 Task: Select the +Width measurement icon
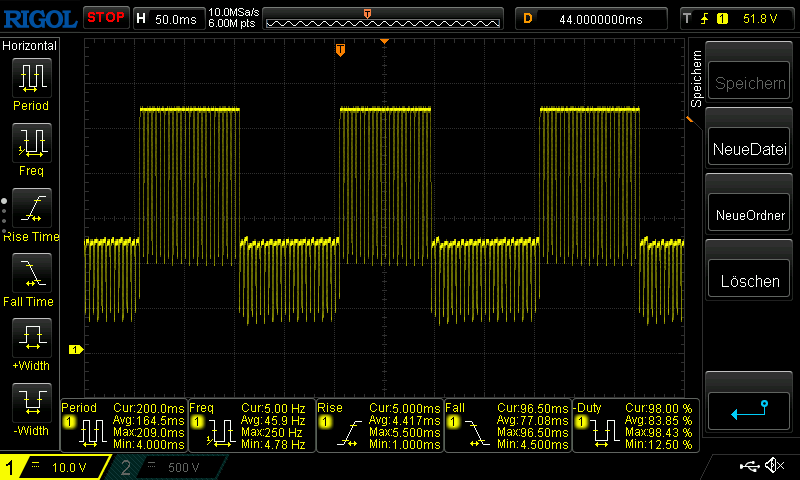32,338
